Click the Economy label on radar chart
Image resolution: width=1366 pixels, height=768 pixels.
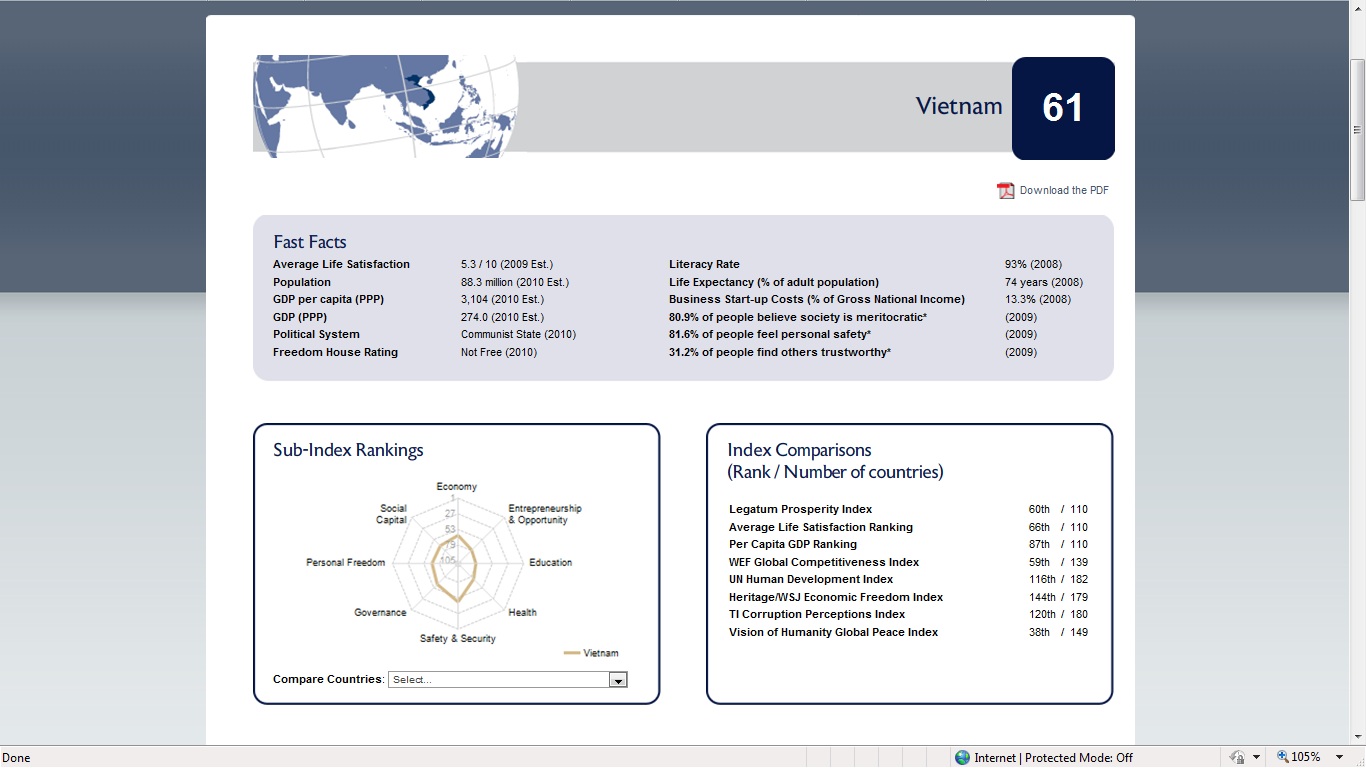click(456, 487)
